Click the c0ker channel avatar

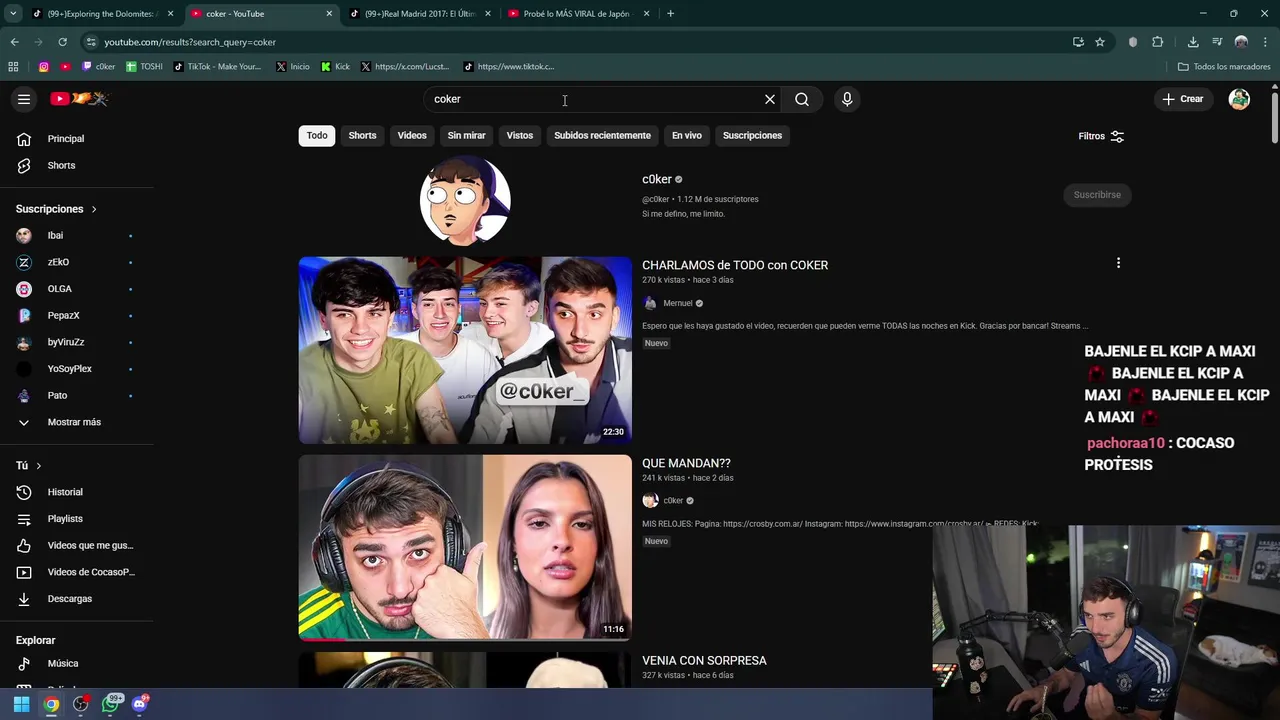465,200
